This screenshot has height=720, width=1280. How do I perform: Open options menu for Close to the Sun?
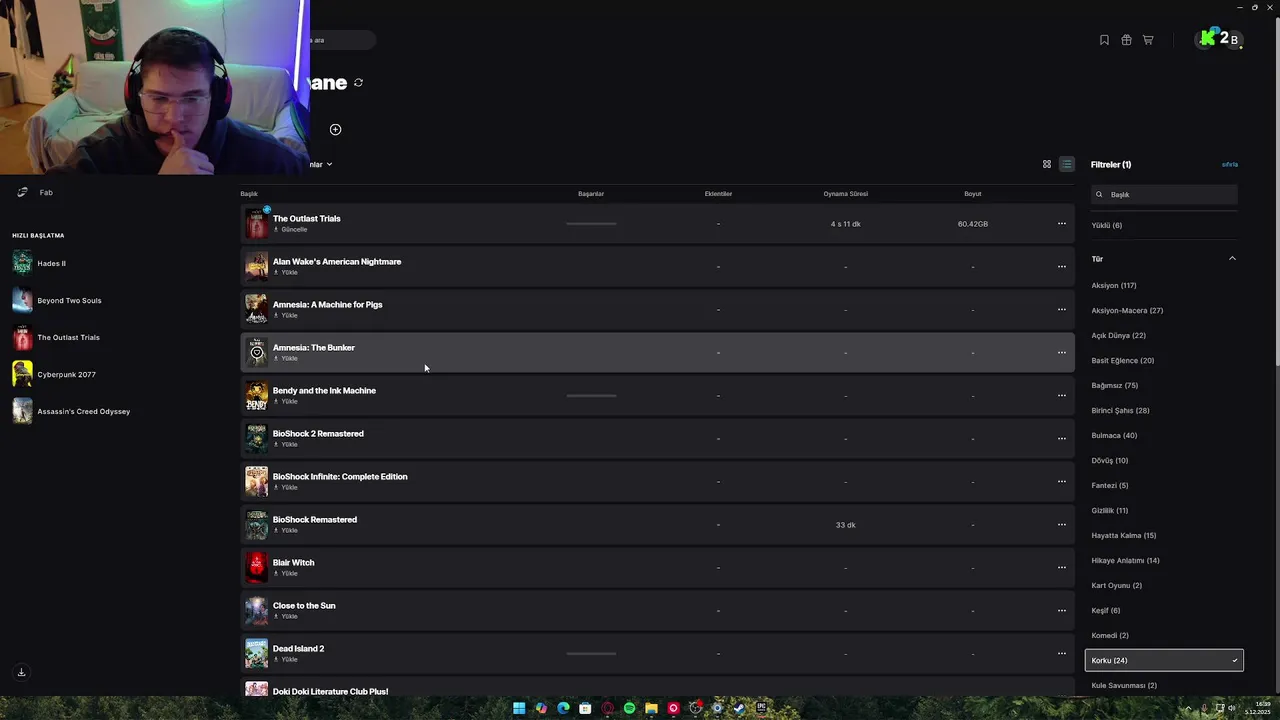click(x=1062, y=611)
